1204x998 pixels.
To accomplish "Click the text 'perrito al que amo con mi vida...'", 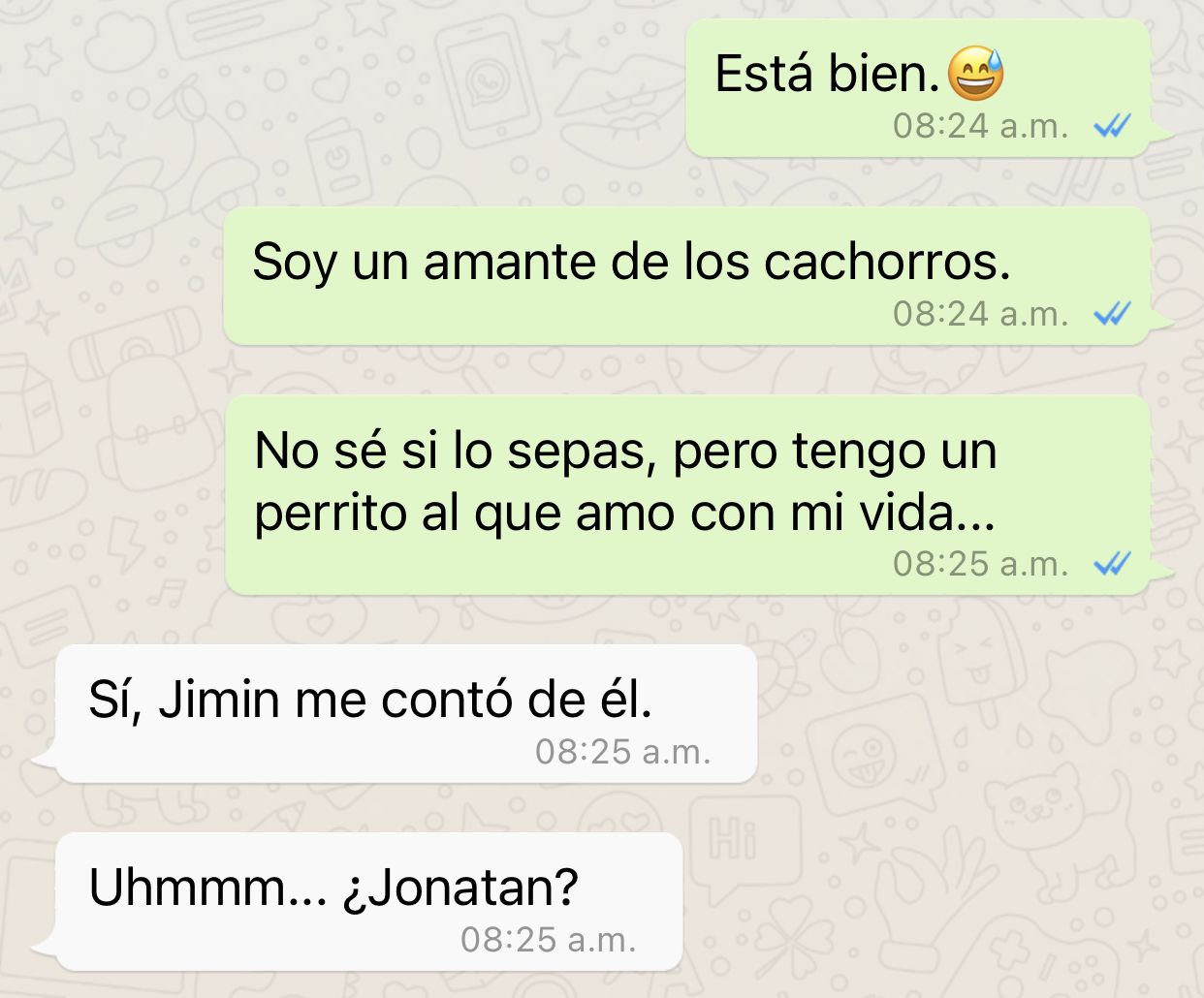I will pos(625,514).
